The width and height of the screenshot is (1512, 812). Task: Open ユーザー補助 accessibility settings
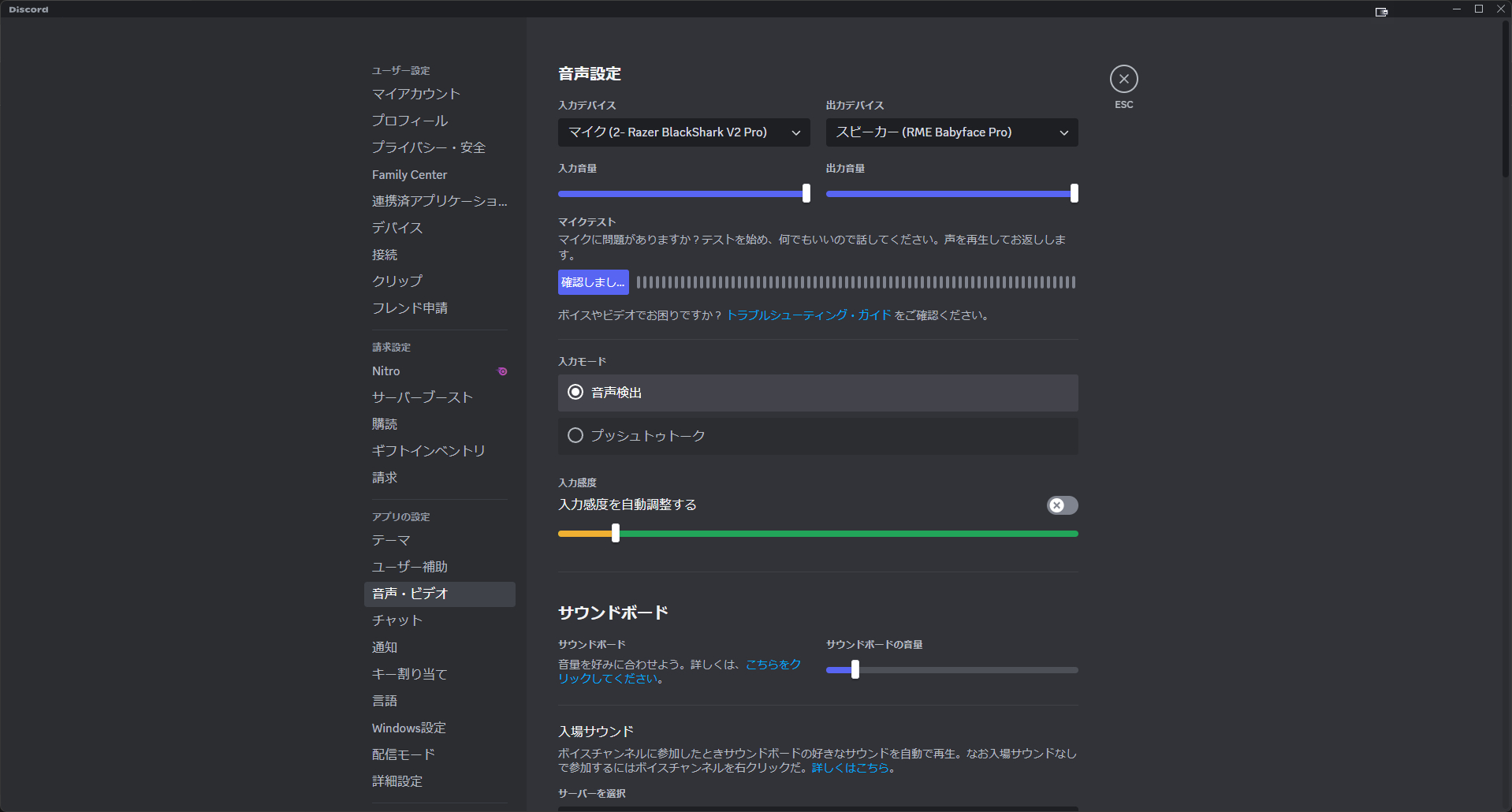[440, 567]
